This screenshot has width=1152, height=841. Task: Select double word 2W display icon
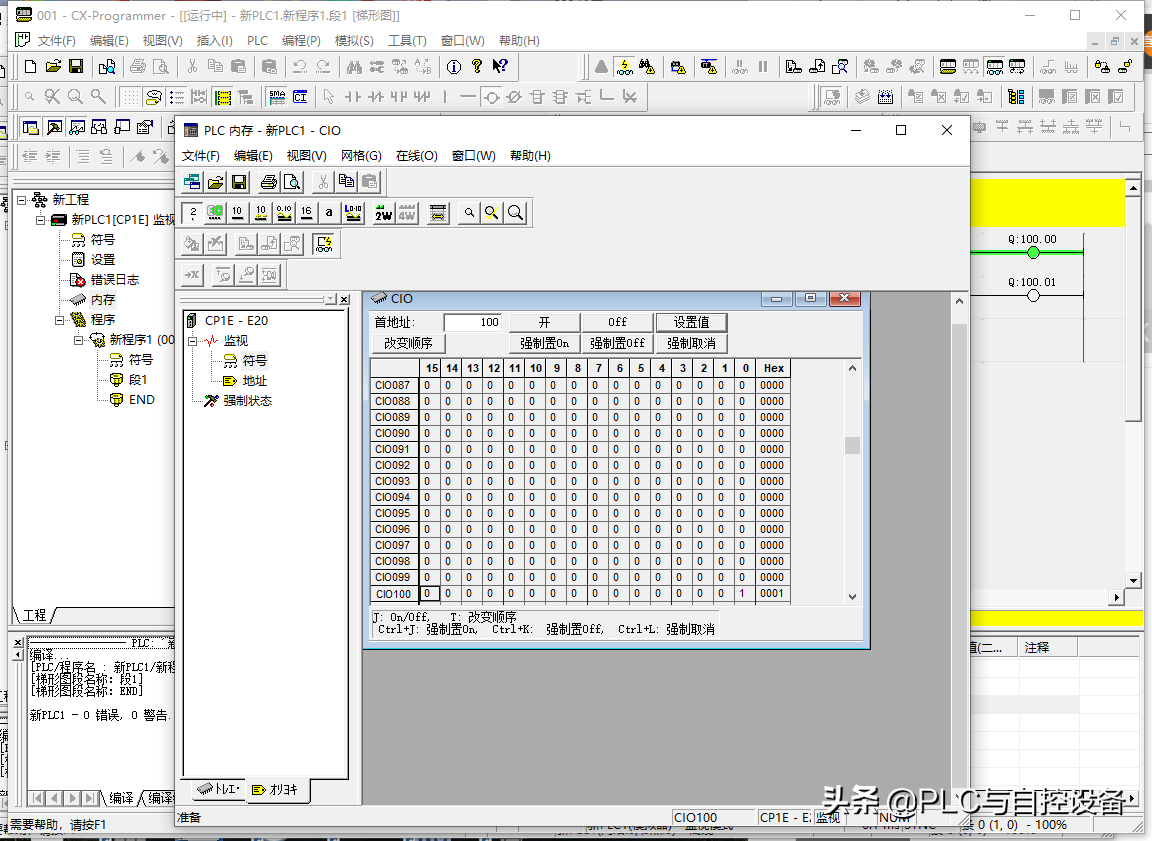(383, 213)
